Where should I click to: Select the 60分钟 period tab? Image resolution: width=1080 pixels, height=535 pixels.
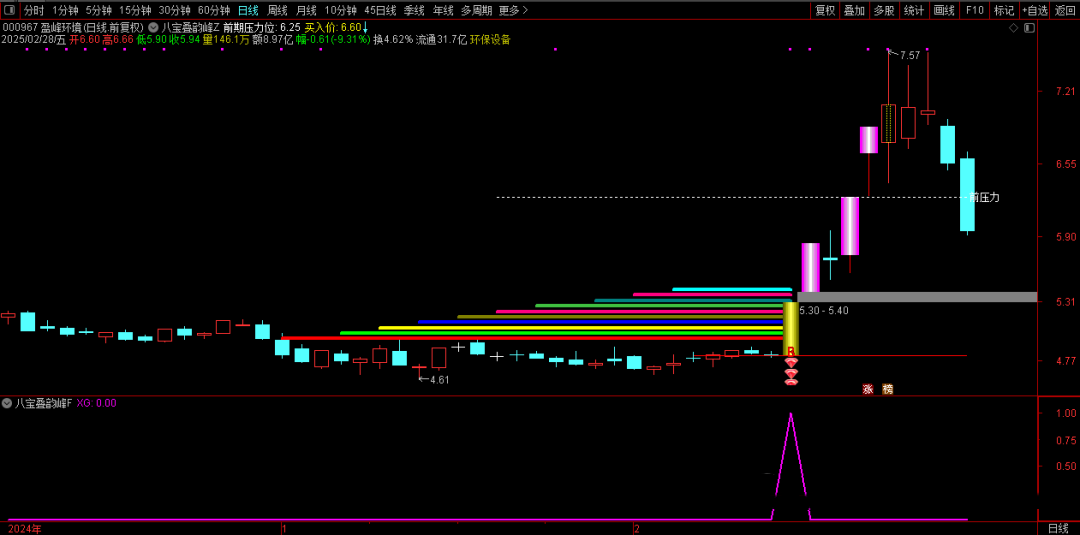coord(214,10)
